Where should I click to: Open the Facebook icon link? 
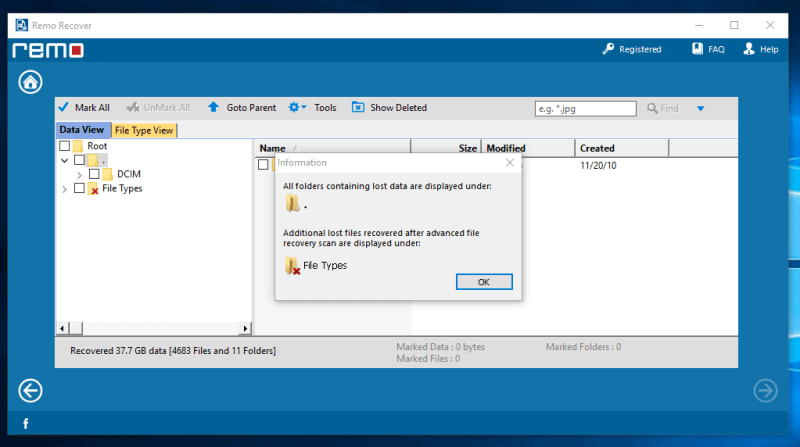[26, 424]
